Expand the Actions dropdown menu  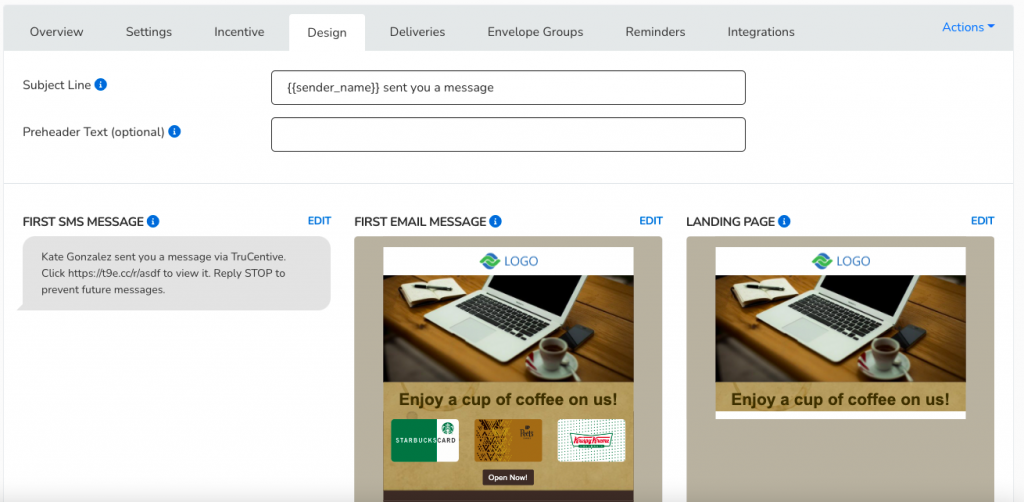(x=968, y=27)
